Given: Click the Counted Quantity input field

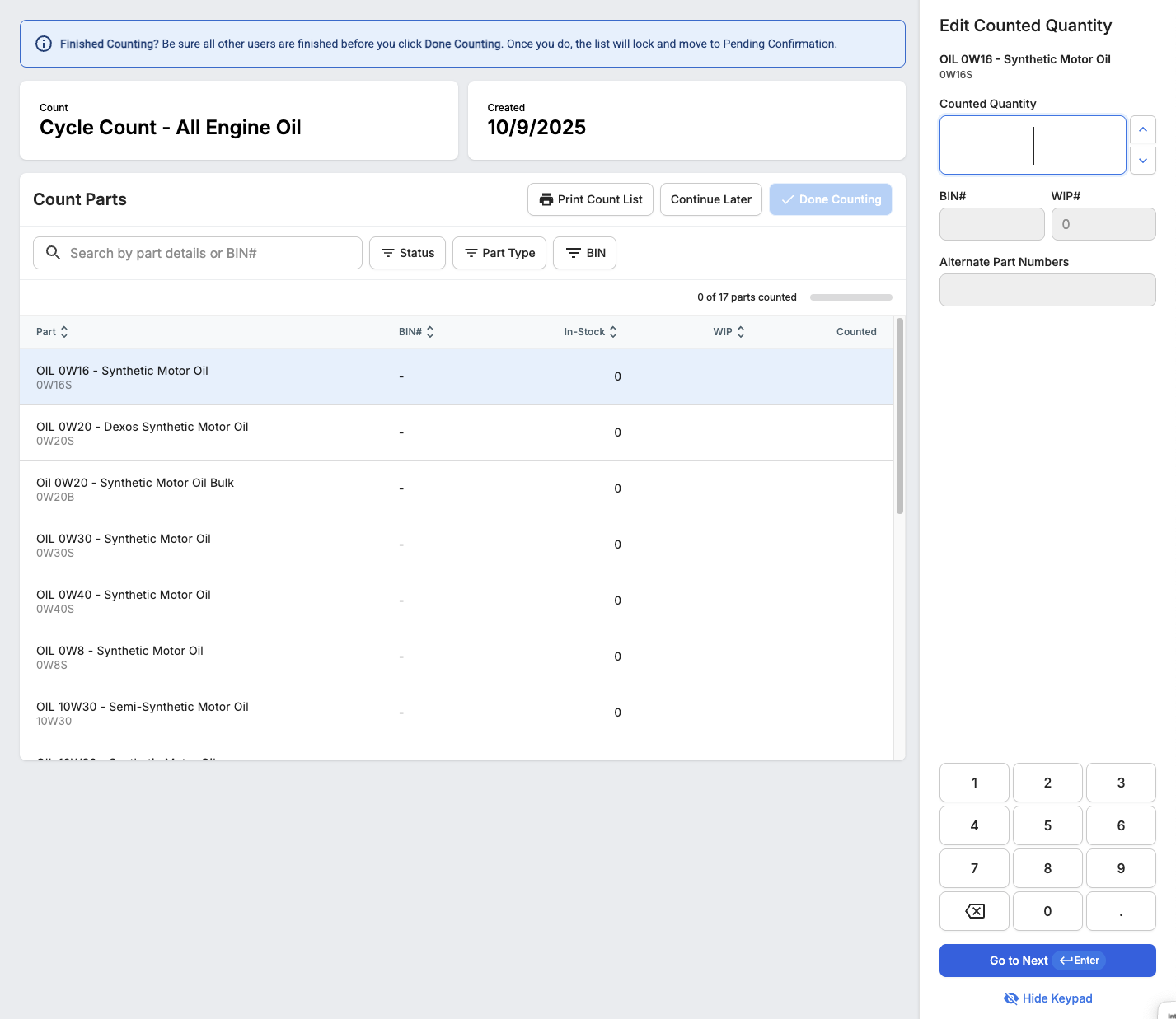Looking at the screenshot, I should point(1033,145).
